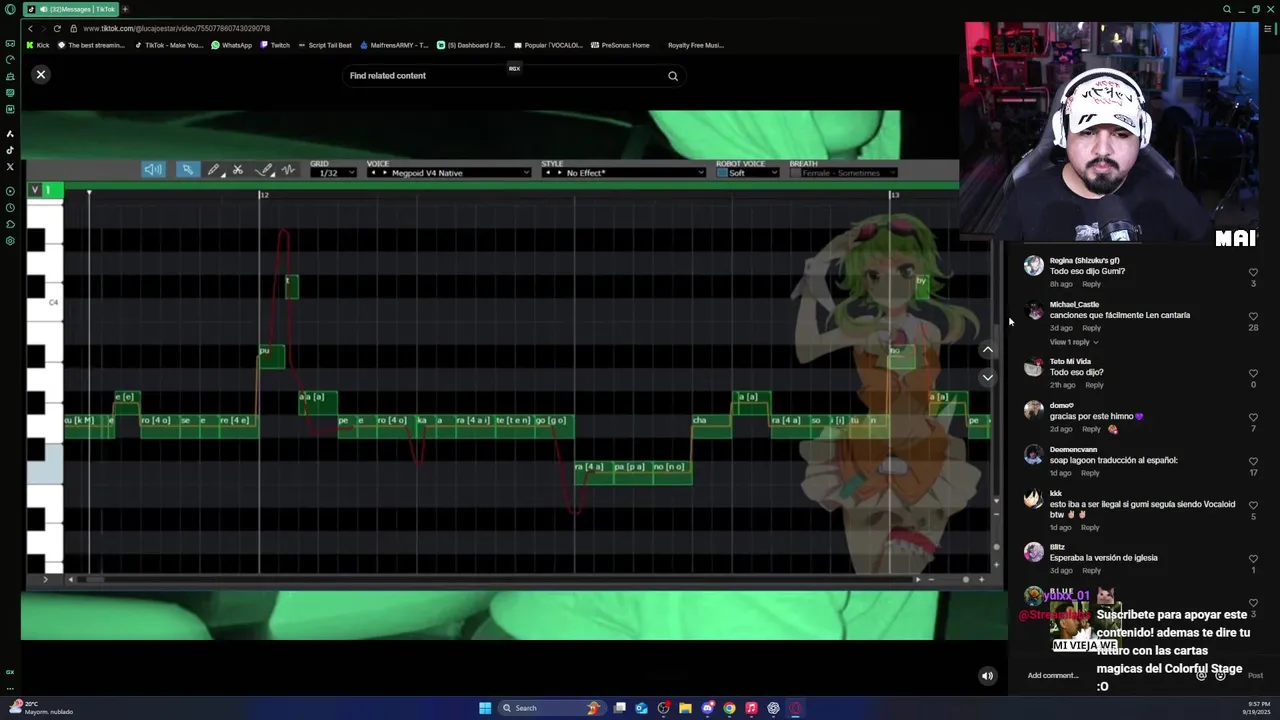Mute the TikTok video with speaker button
The width and height of the screenshot is (1280, 720).
point(987,676)
